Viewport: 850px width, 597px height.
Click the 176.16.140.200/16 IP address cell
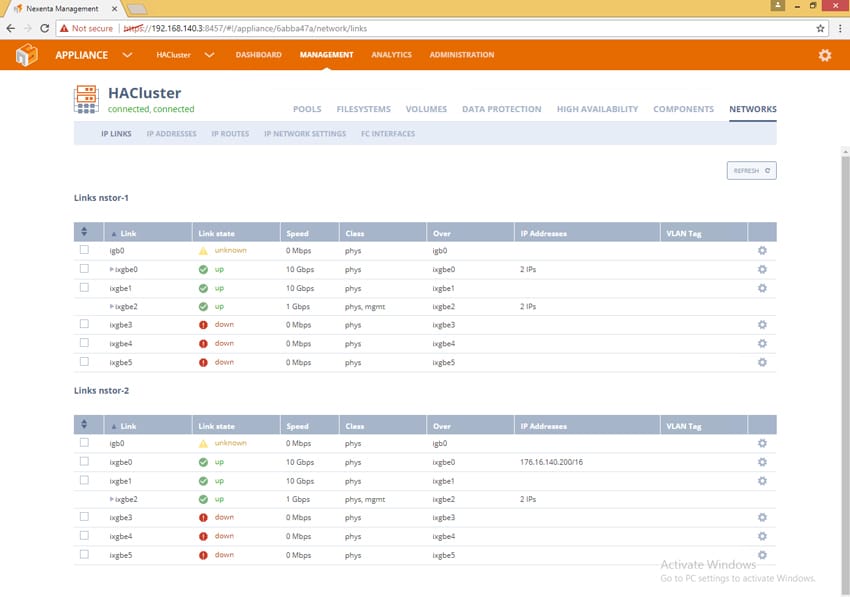(551, 462)
